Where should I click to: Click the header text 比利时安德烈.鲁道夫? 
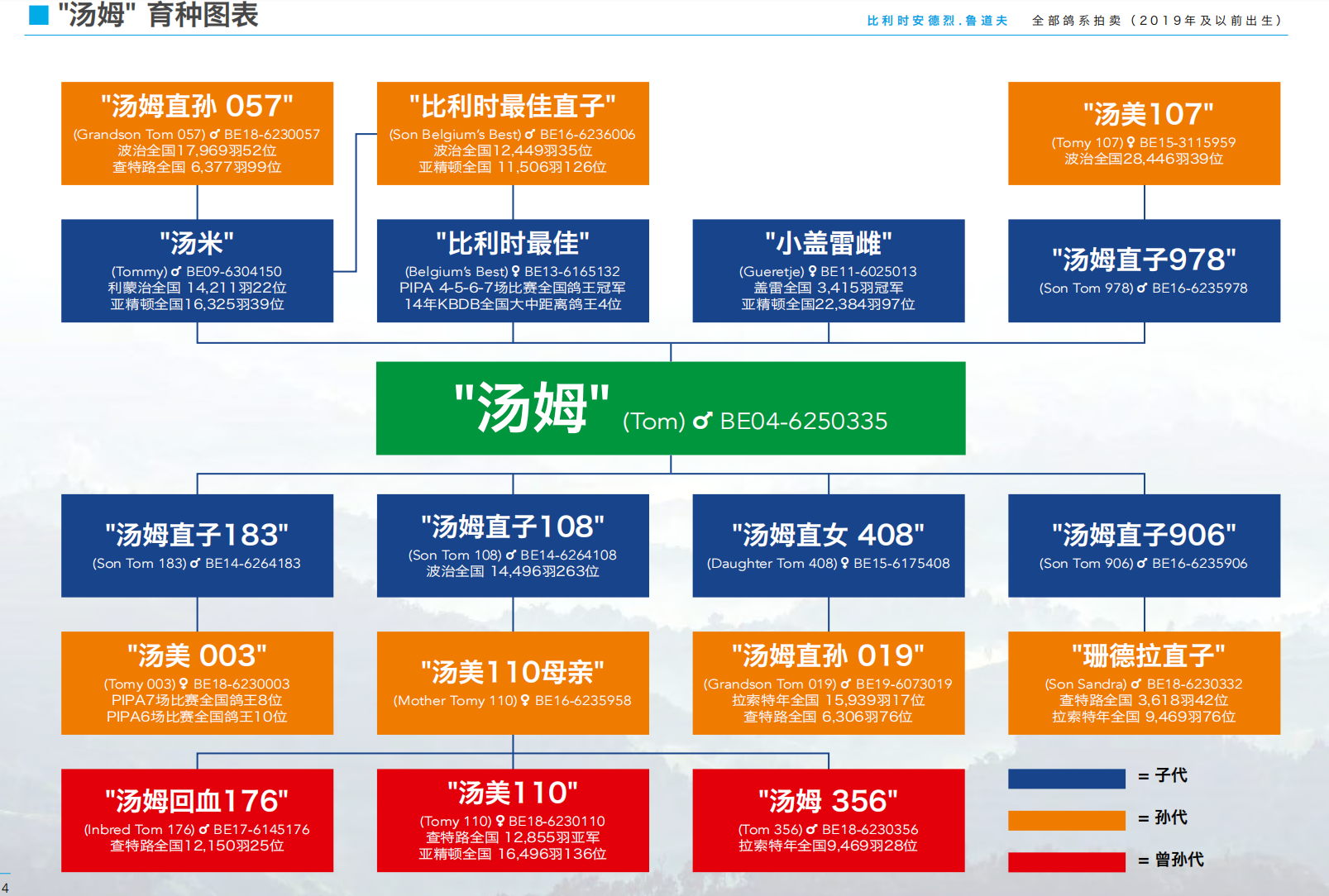click(x=937, y=21)
